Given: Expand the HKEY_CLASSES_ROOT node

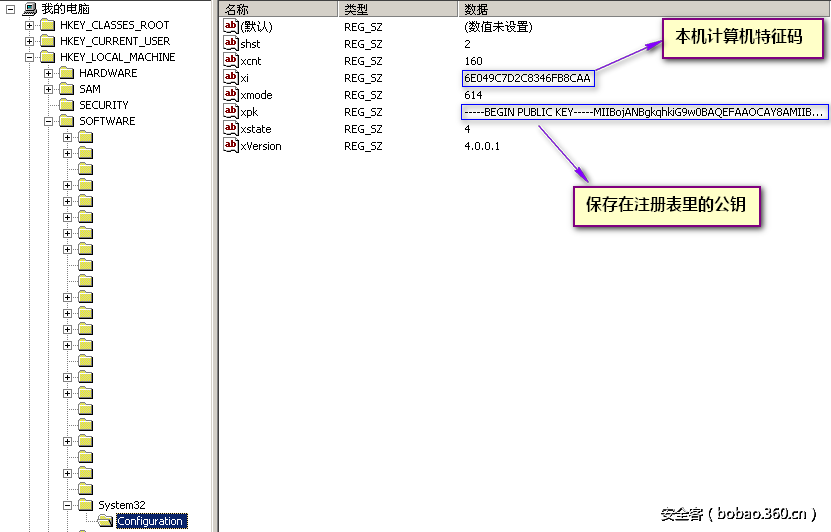Looking at the screenshot, I should click(x=29, y=25).
